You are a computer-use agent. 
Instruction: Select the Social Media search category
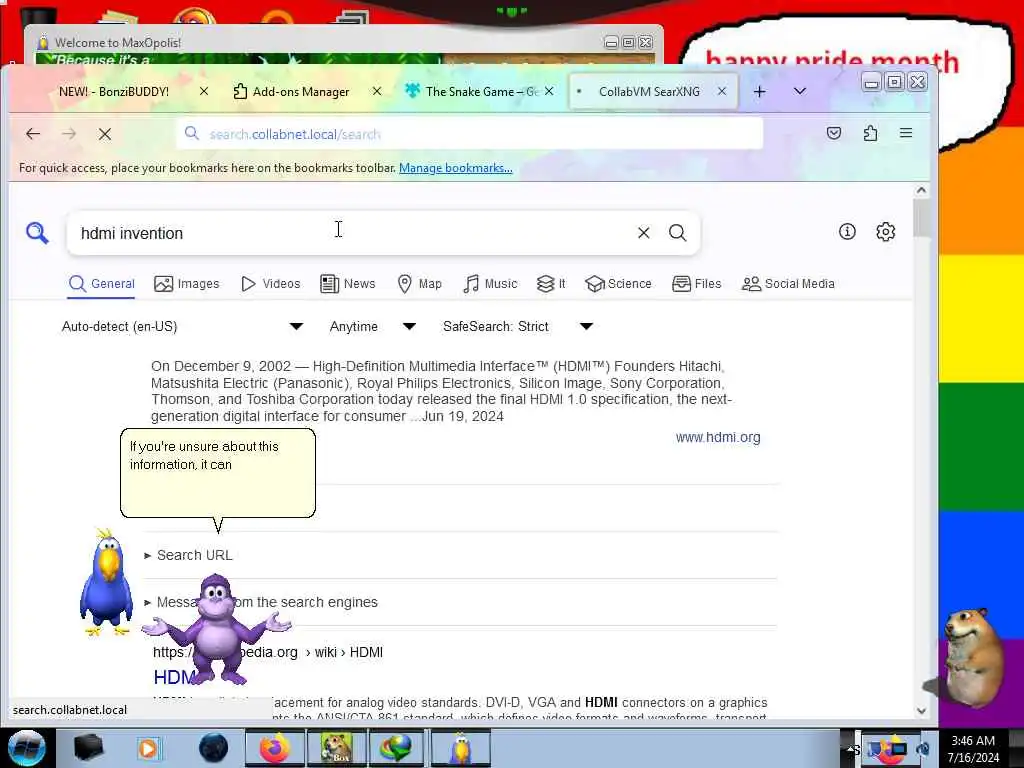(788, 284)
